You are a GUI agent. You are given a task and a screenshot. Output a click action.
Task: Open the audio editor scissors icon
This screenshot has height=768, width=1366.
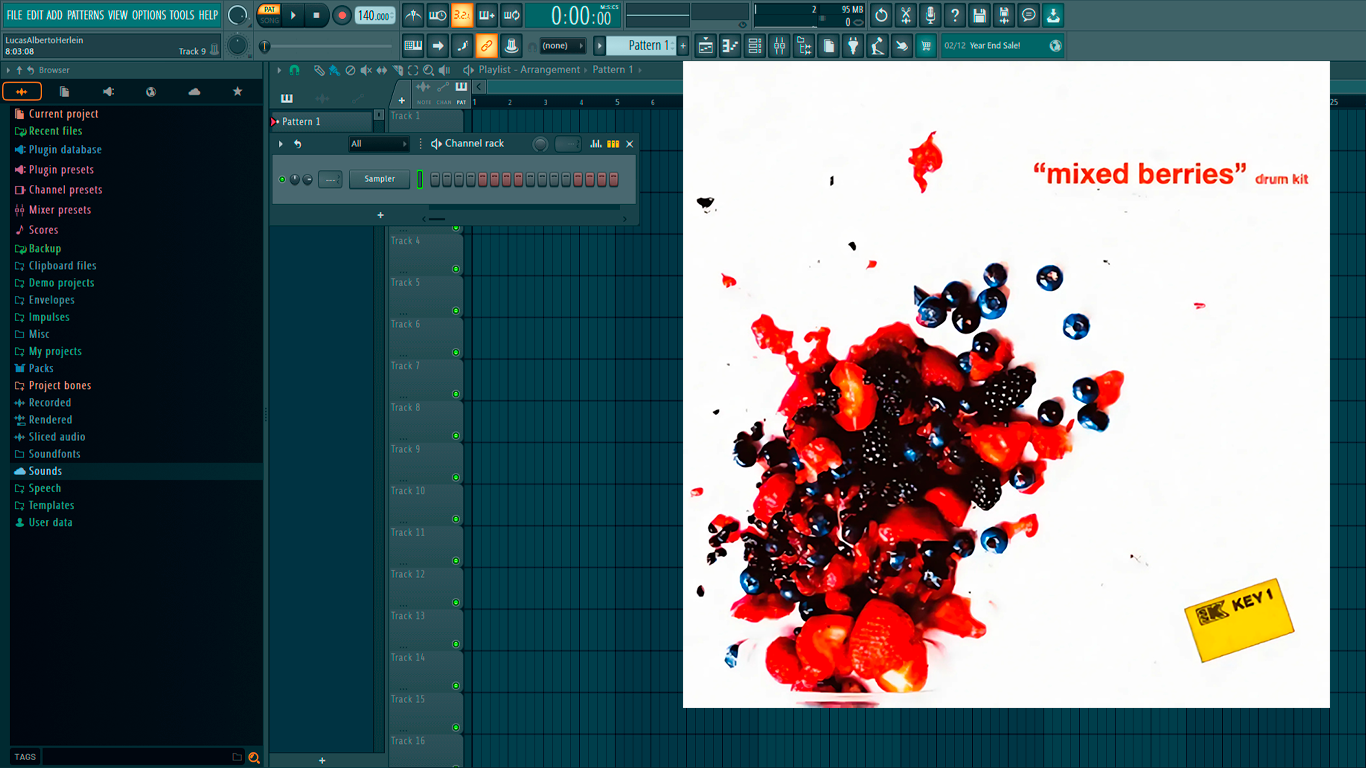pyautogui.click(x=906, y=15)
